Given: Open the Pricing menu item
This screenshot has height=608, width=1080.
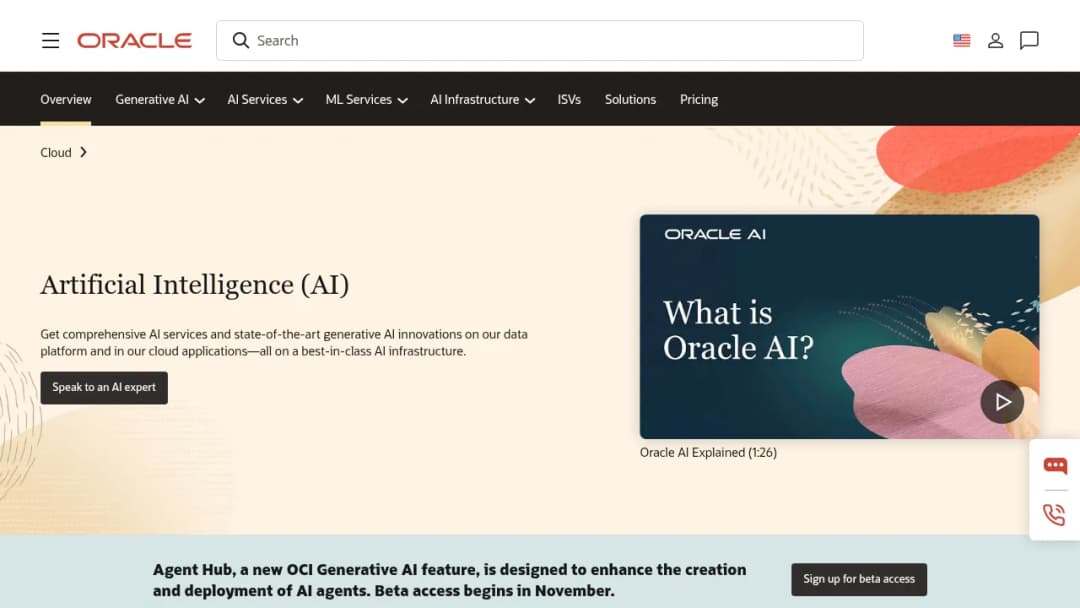Looking at the screenshot, I should point(699,100).
